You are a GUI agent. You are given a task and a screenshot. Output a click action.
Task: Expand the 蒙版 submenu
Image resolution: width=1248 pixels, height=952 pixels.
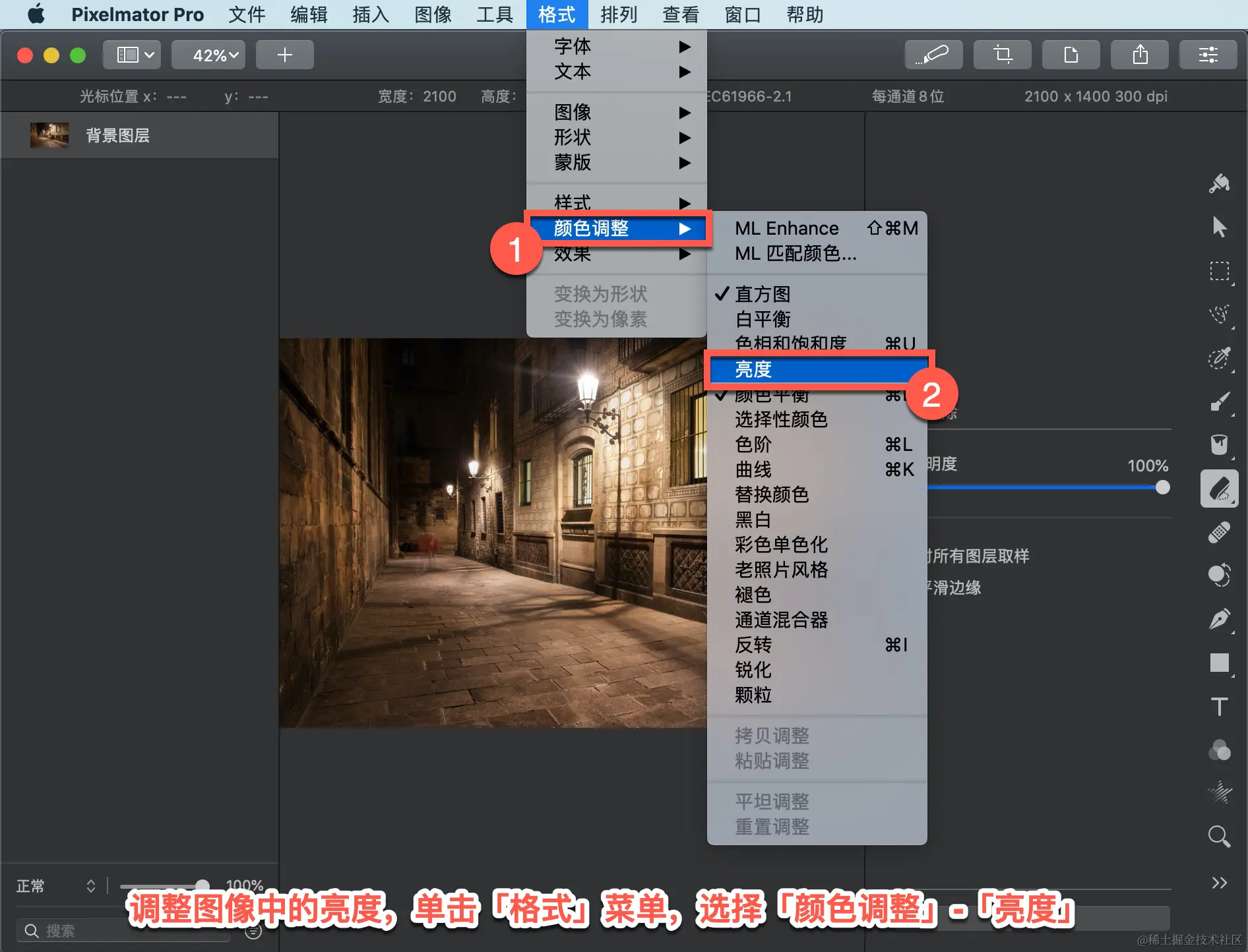pos(617,162)
